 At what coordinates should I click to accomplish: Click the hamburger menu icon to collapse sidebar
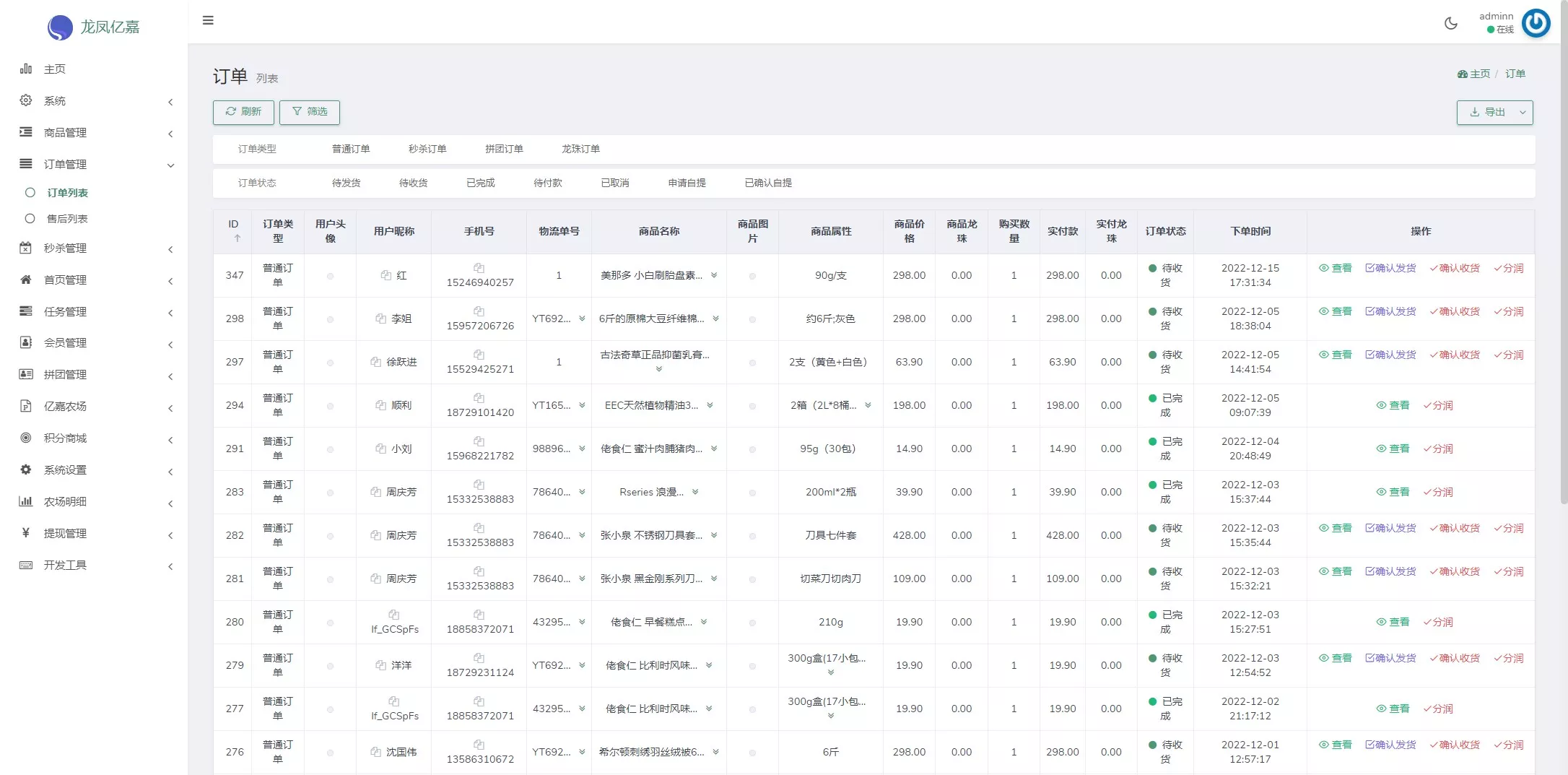[x=208, y=20]
